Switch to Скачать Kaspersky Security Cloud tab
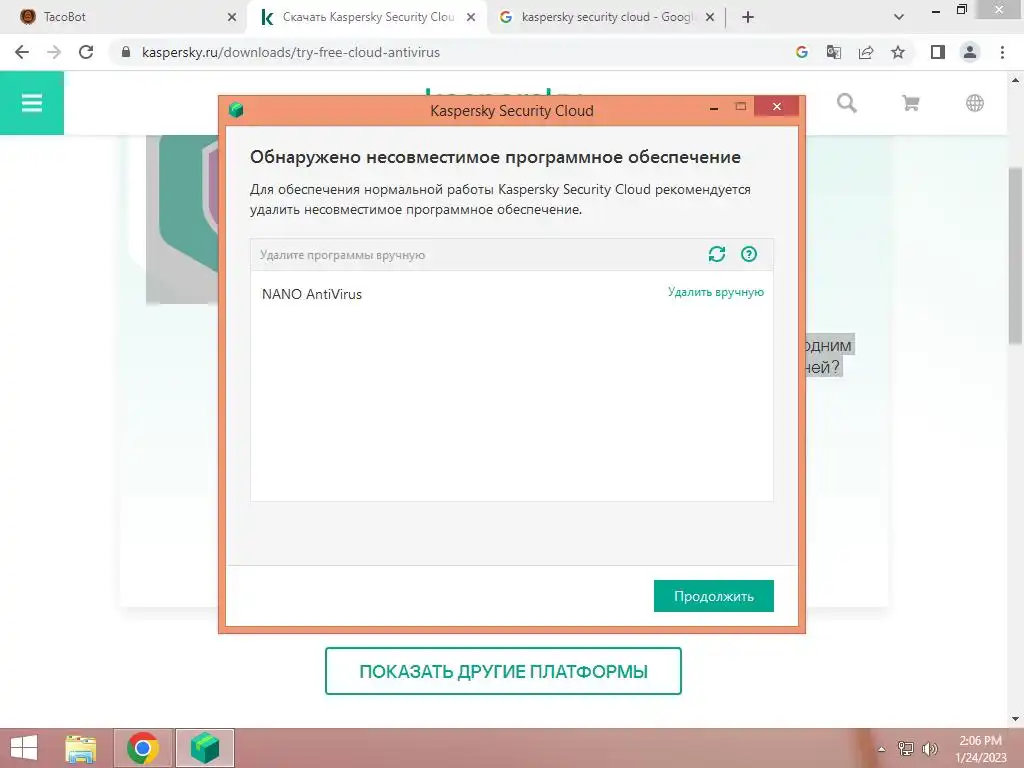Screen dimensions: 1024x768 click(x=366, y=17)
